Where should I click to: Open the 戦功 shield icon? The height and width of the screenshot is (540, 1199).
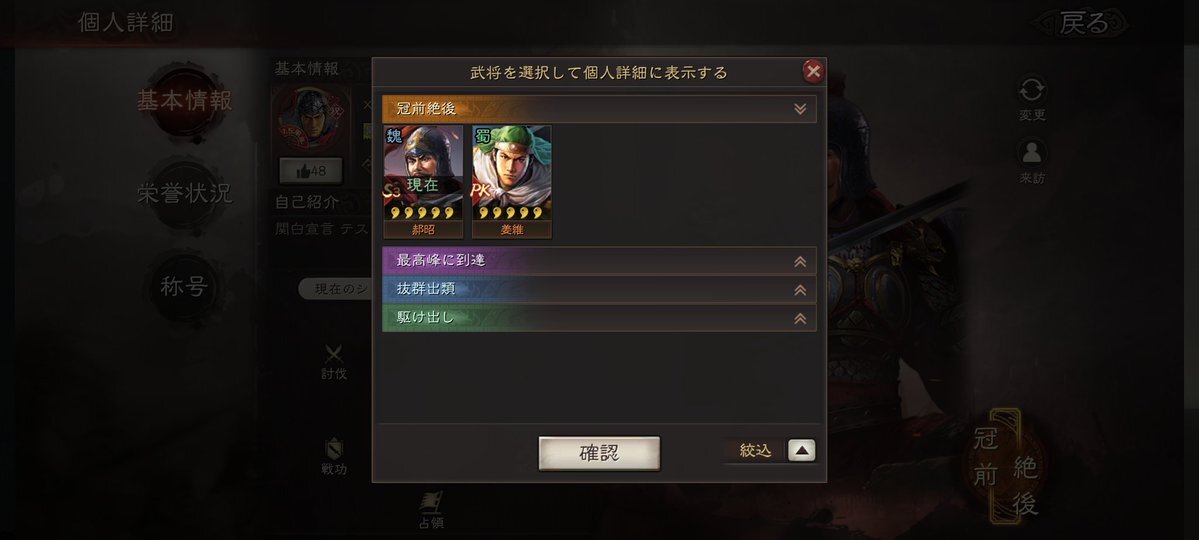point(334,449)
